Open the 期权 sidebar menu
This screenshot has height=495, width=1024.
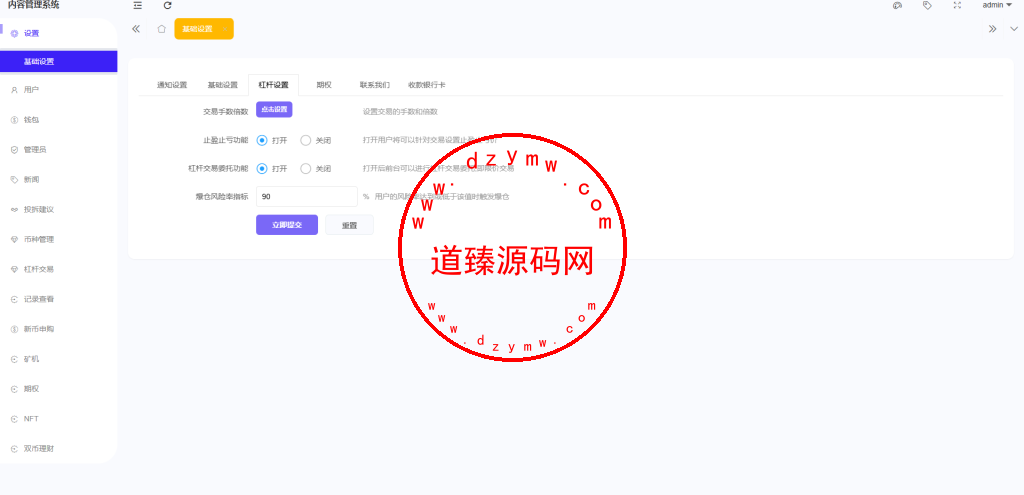click(x=59, y=389)
